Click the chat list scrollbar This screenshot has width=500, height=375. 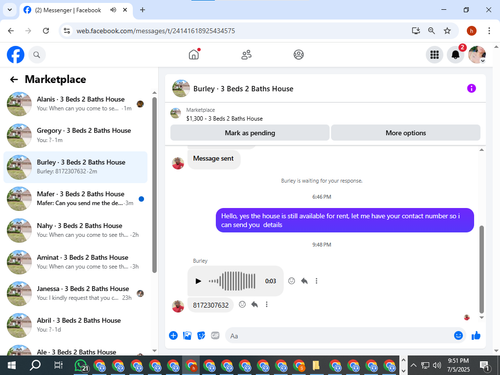click(x=154, y=185)
